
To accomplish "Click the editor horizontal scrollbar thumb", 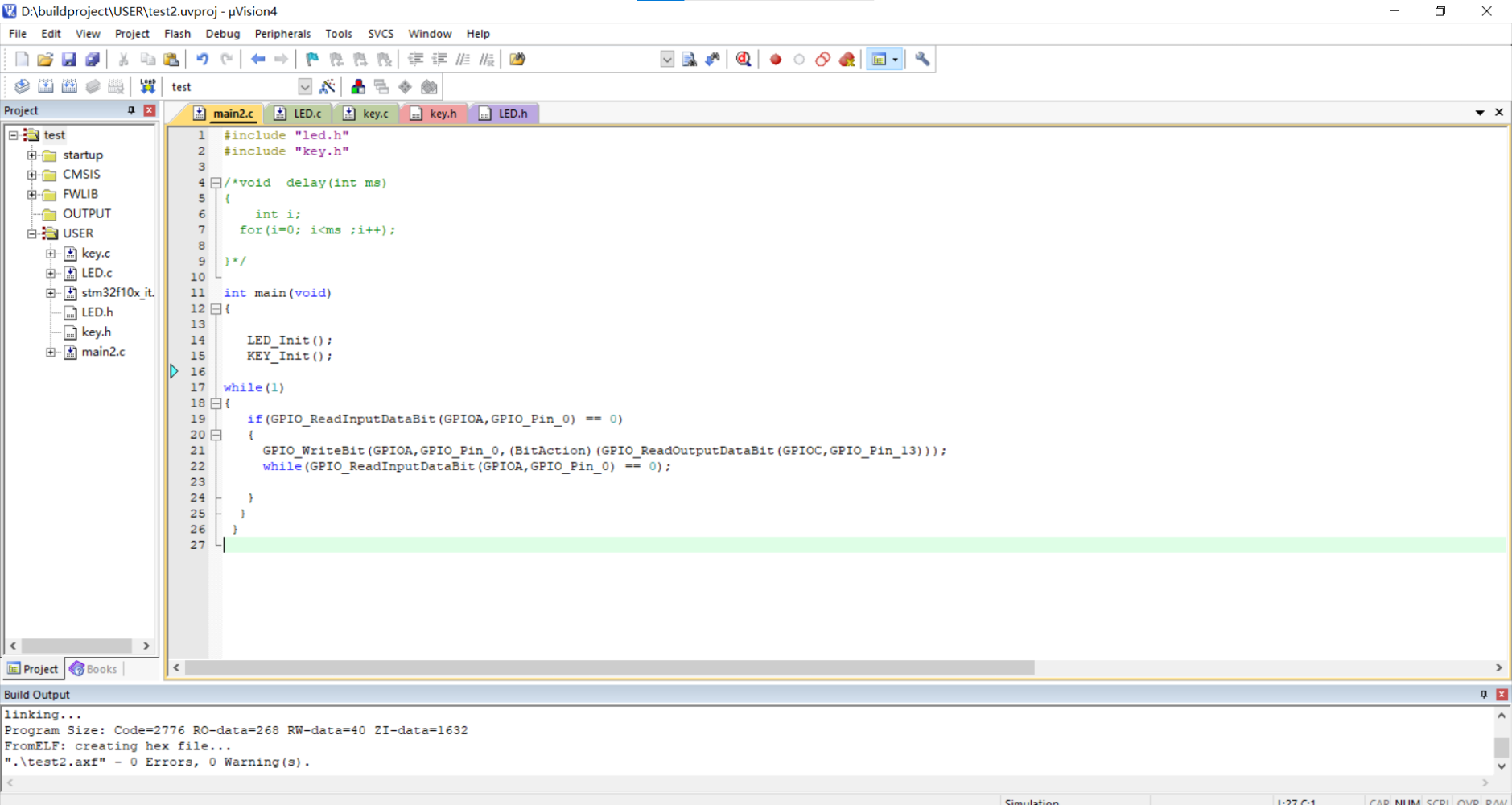I will click(x=609, y=667).
